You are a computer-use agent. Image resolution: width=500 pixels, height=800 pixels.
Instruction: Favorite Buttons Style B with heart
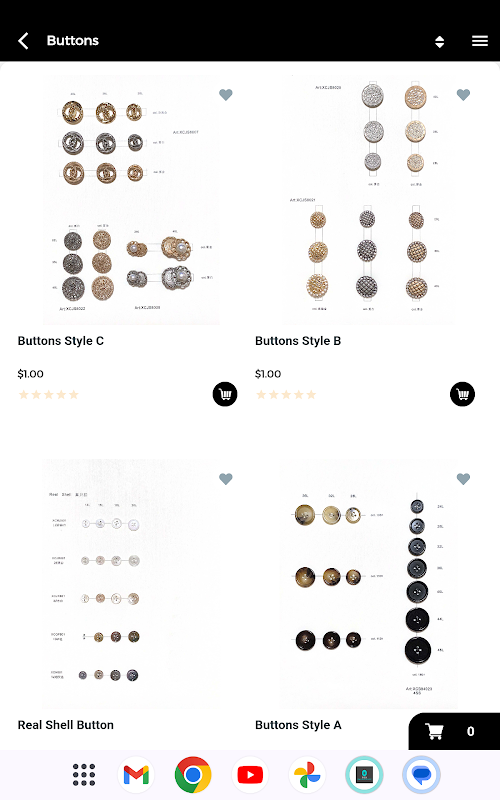point(463,94)
